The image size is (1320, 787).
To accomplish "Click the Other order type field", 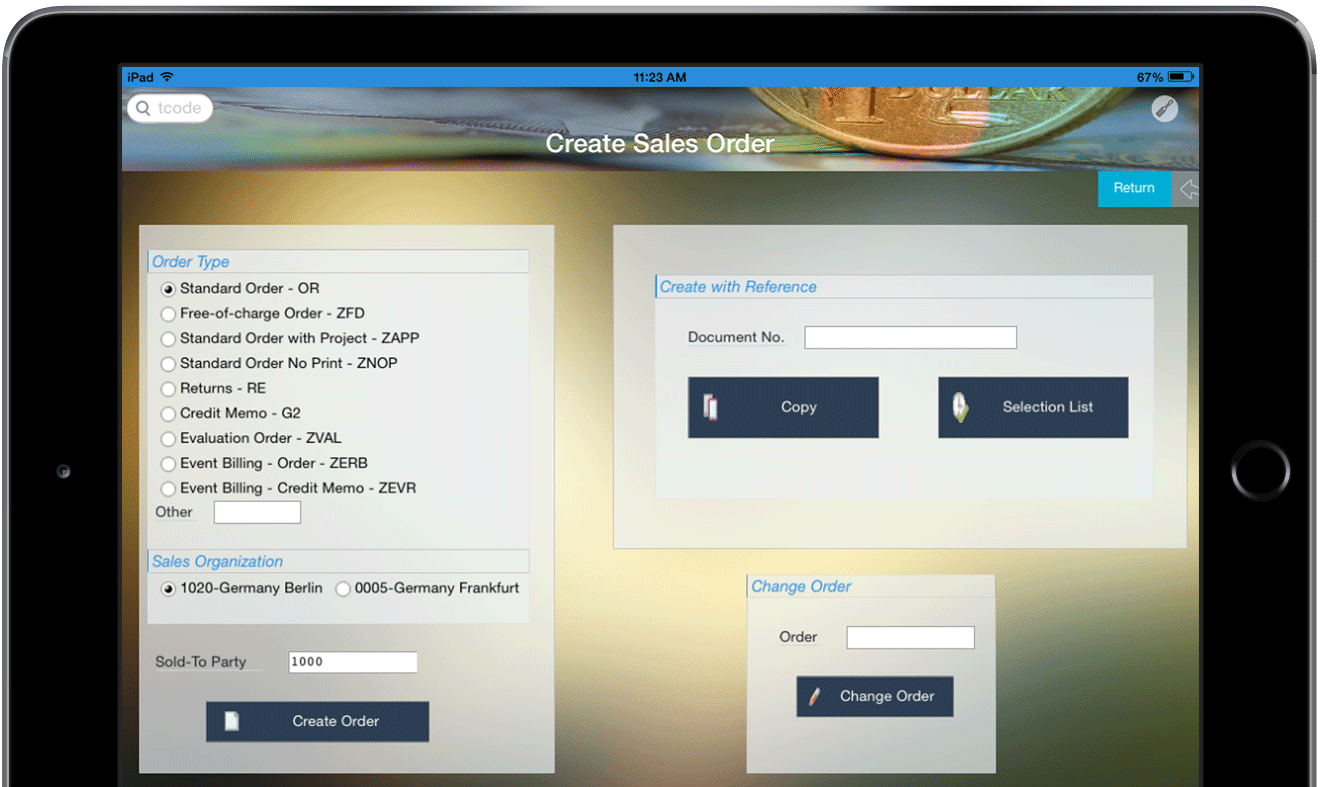I will pyautogui.click(x=257, y=513).
